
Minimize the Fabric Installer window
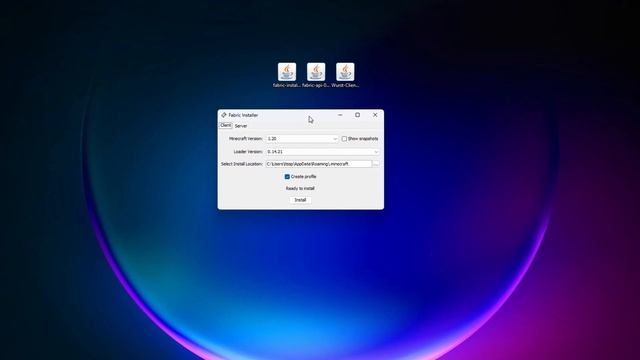pos(340,115)
